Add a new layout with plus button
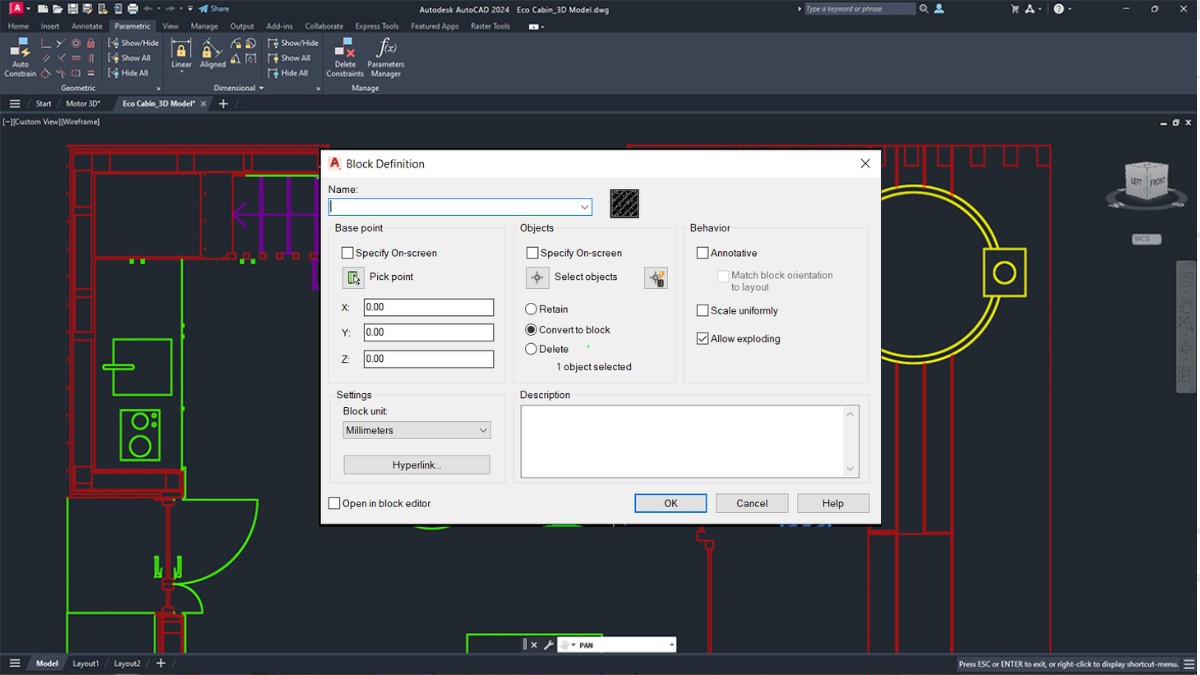The height and width of the screenshot is (675, 1200). point(160,663)
